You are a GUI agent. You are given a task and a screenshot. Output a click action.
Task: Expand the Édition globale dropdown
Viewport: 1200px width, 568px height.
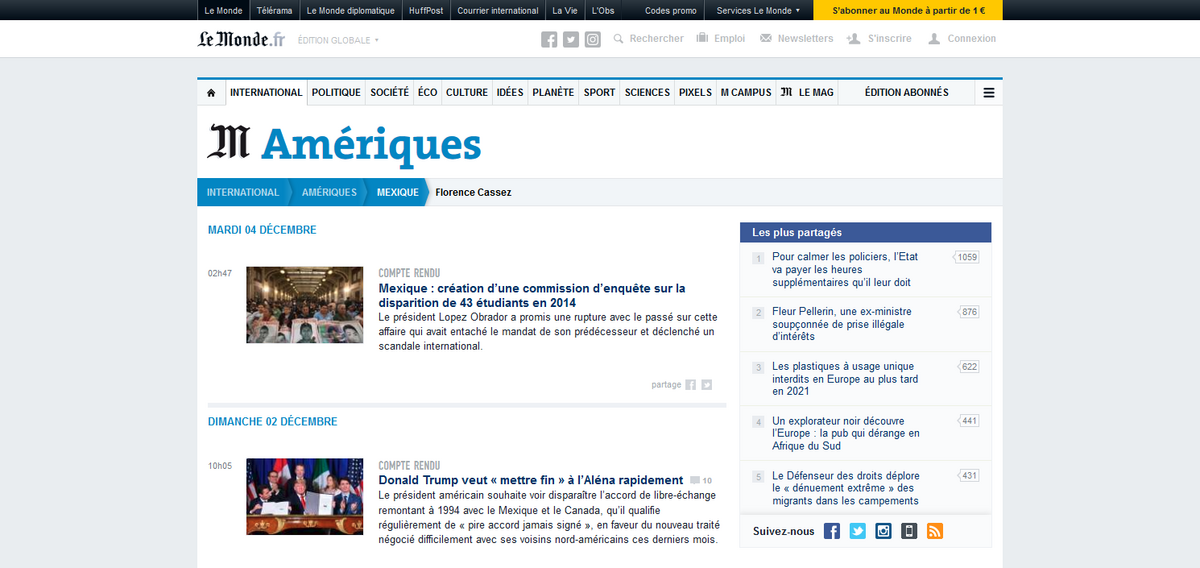pyautogui.click(x=339, y=40)
